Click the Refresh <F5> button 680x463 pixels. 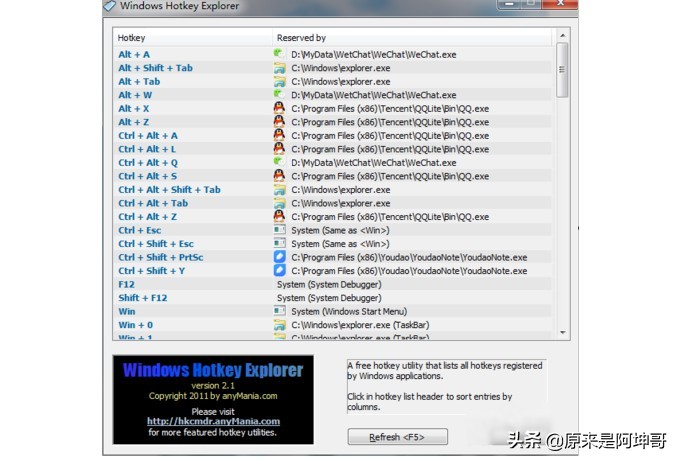point(397,437)
